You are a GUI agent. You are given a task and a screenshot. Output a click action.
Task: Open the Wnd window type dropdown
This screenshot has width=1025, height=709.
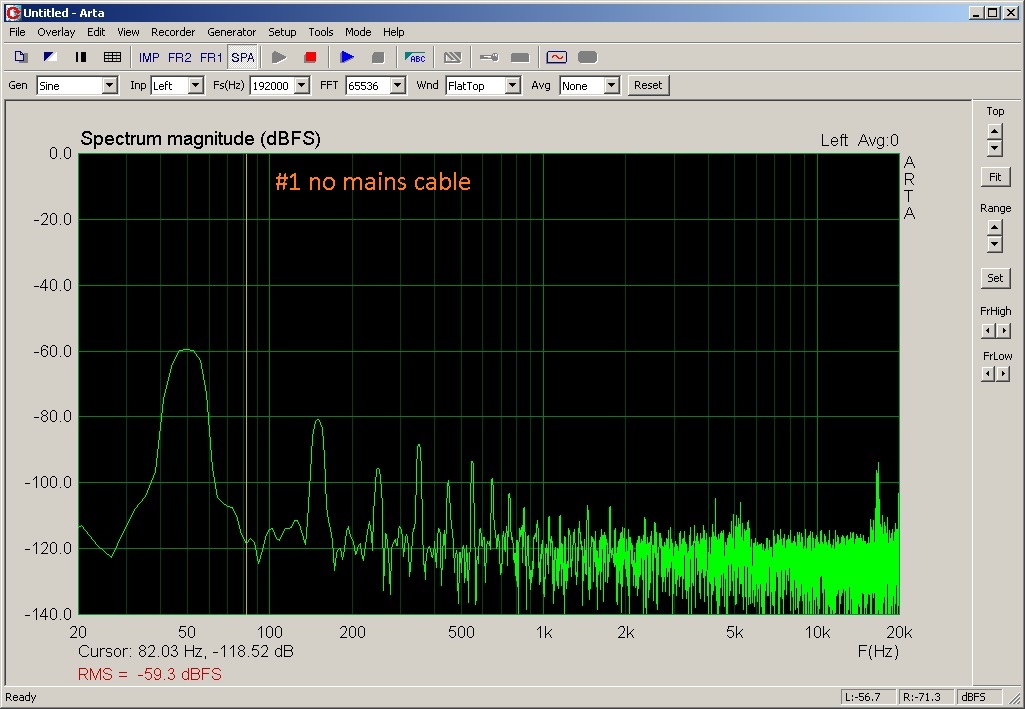[512, 86]
